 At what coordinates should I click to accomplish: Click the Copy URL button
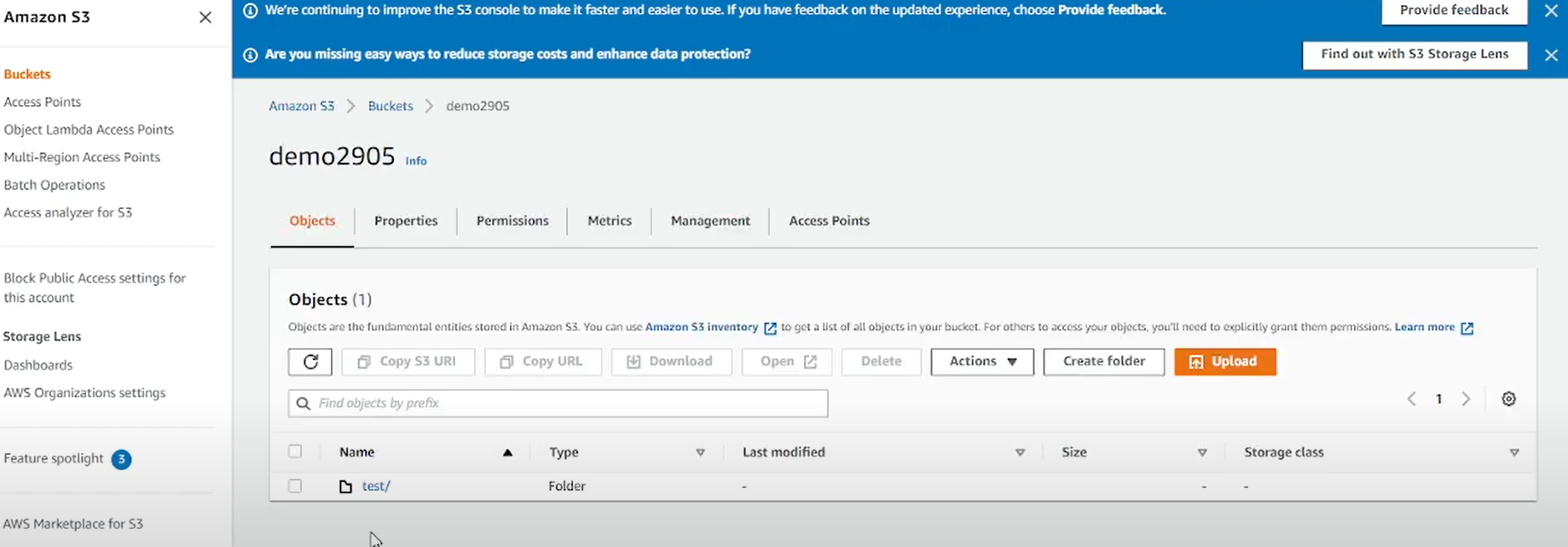(x=543, y=362)
